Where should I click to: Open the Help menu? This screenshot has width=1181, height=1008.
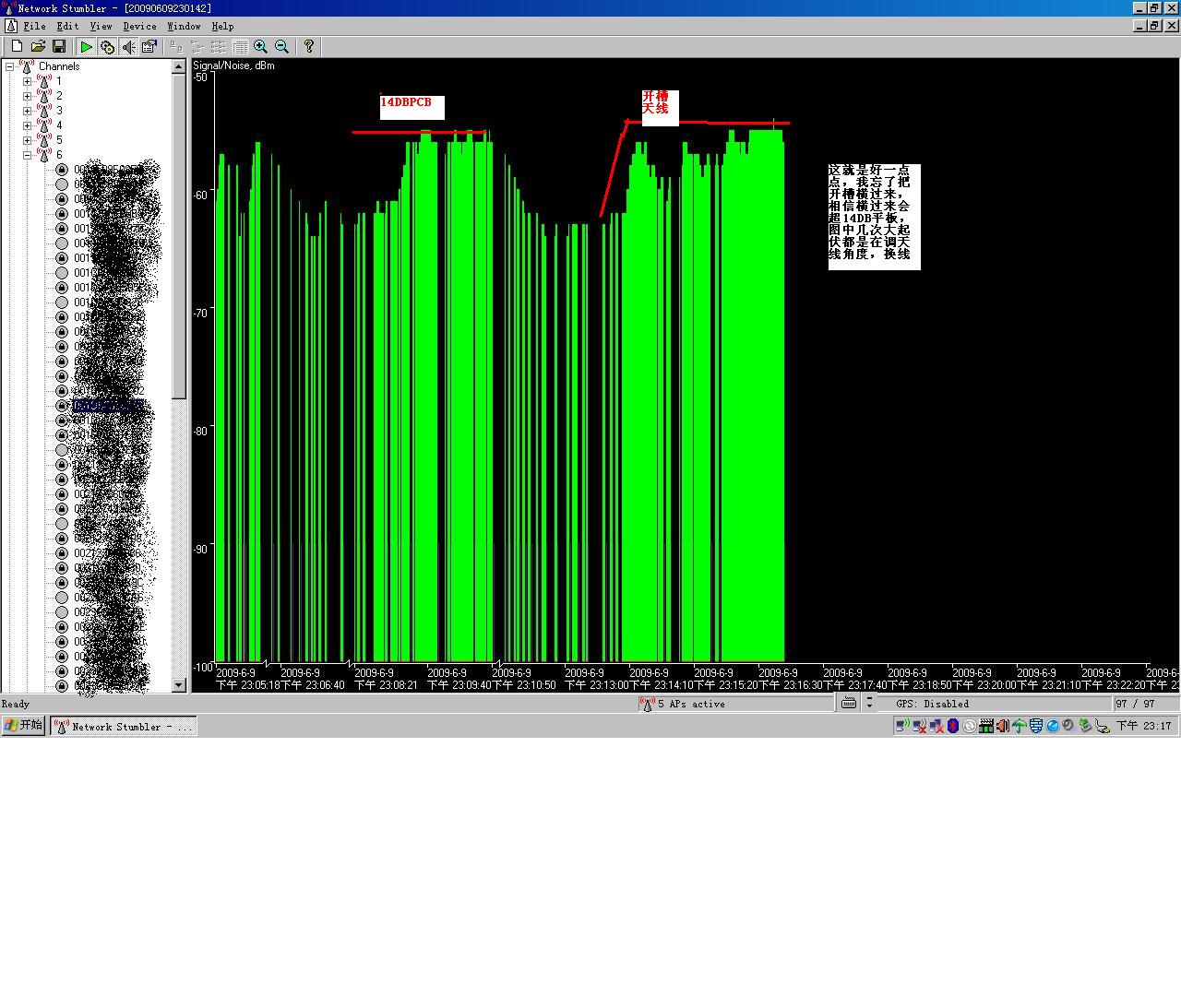[222, 26]
